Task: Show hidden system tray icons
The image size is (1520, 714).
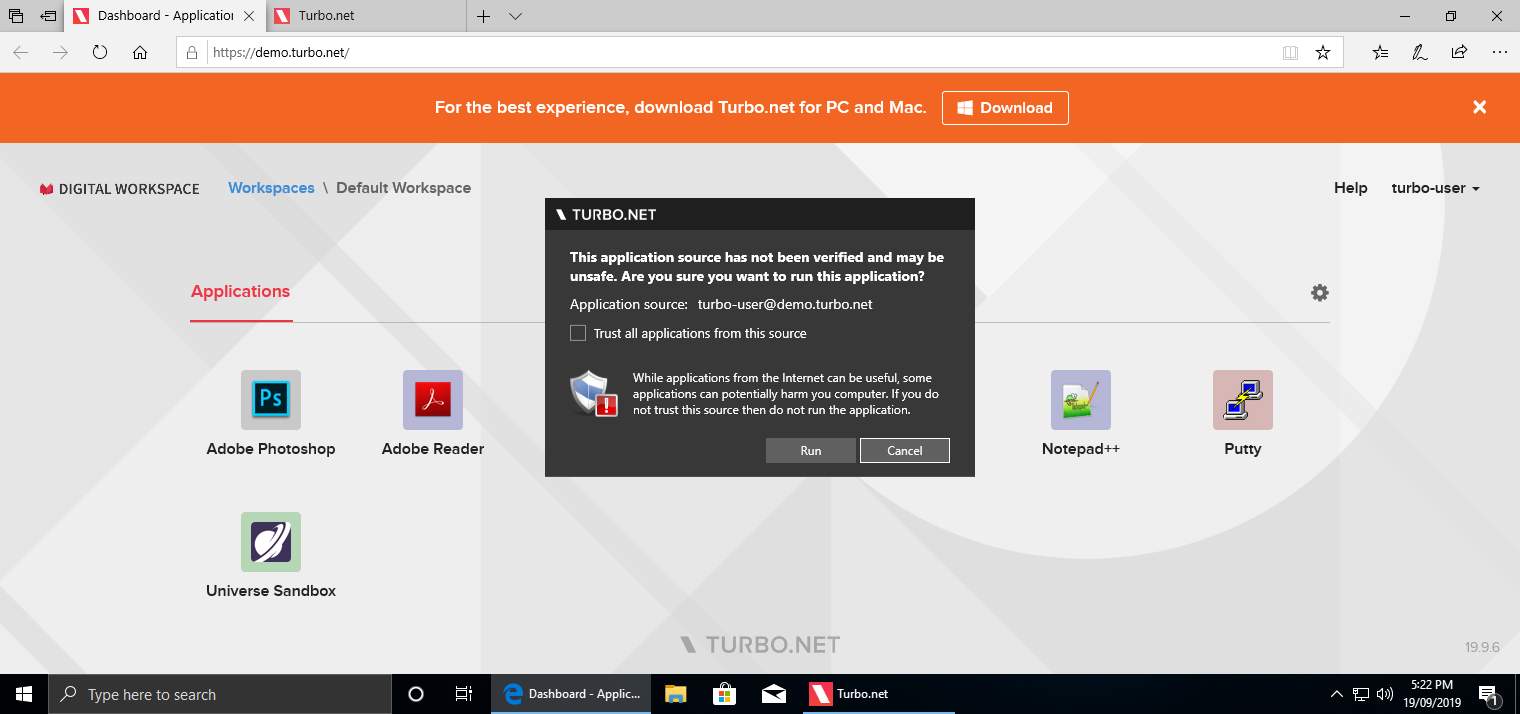Action: 1336,694
